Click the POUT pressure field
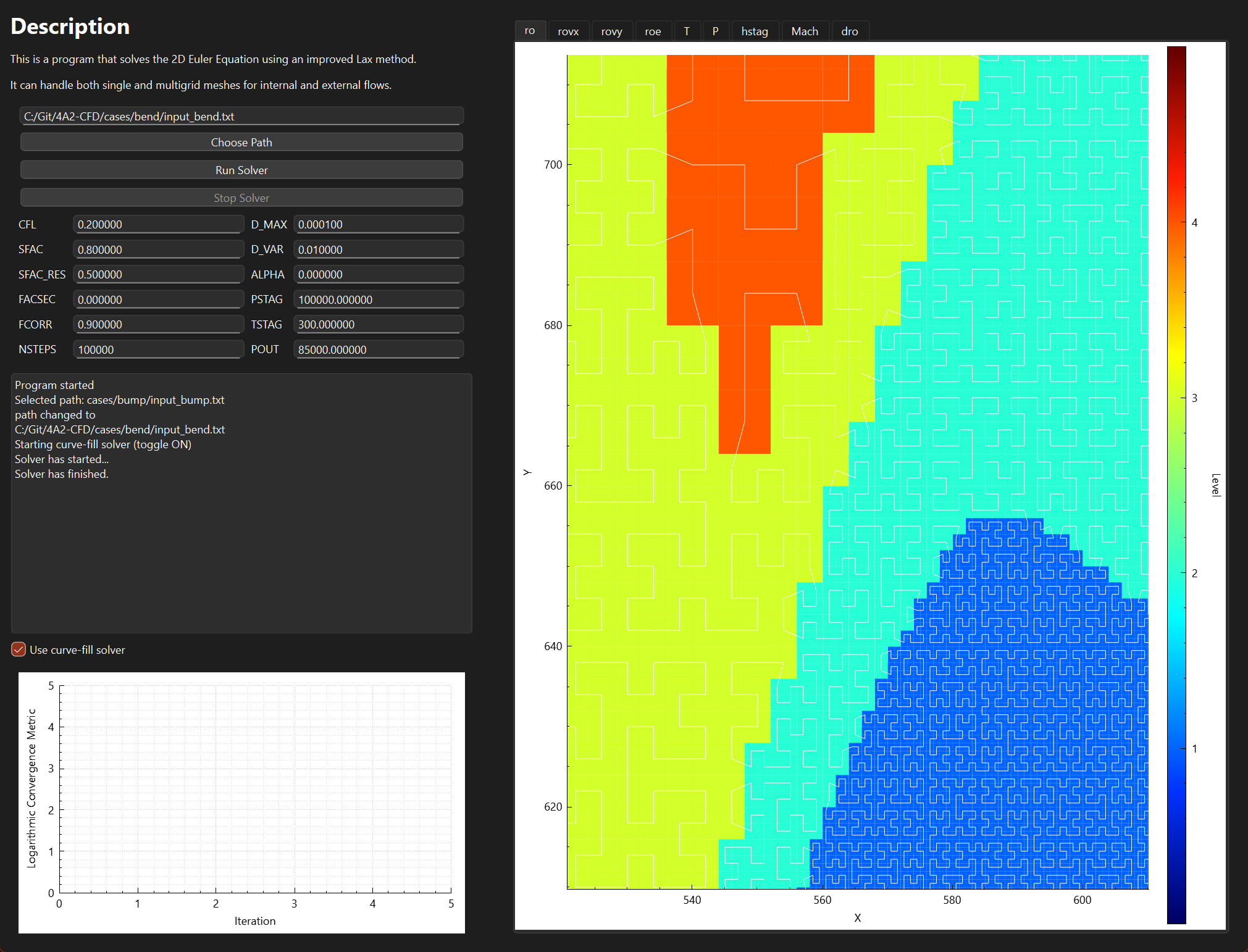1248x952 pixels. 378,349
